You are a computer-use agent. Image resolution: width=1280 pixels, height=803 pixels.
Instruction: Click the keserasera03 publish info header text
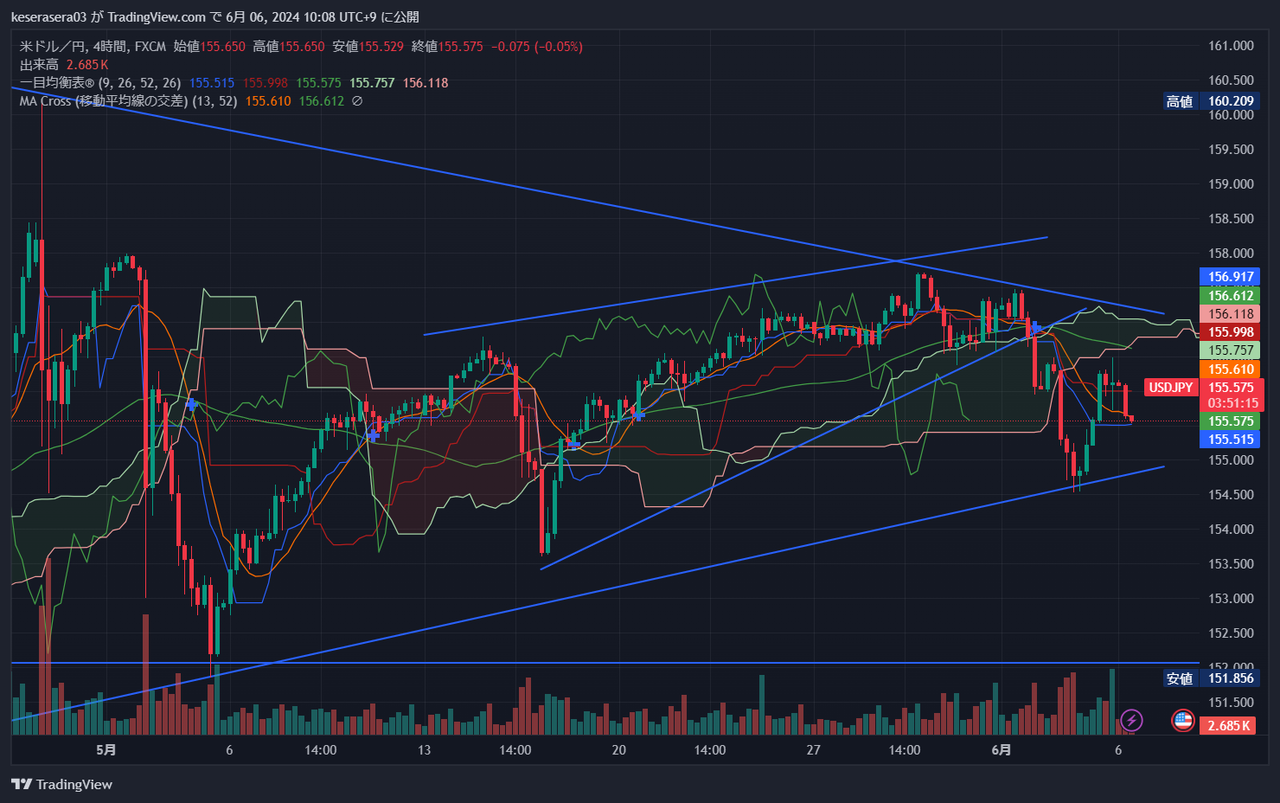click(x=215, y=16)
